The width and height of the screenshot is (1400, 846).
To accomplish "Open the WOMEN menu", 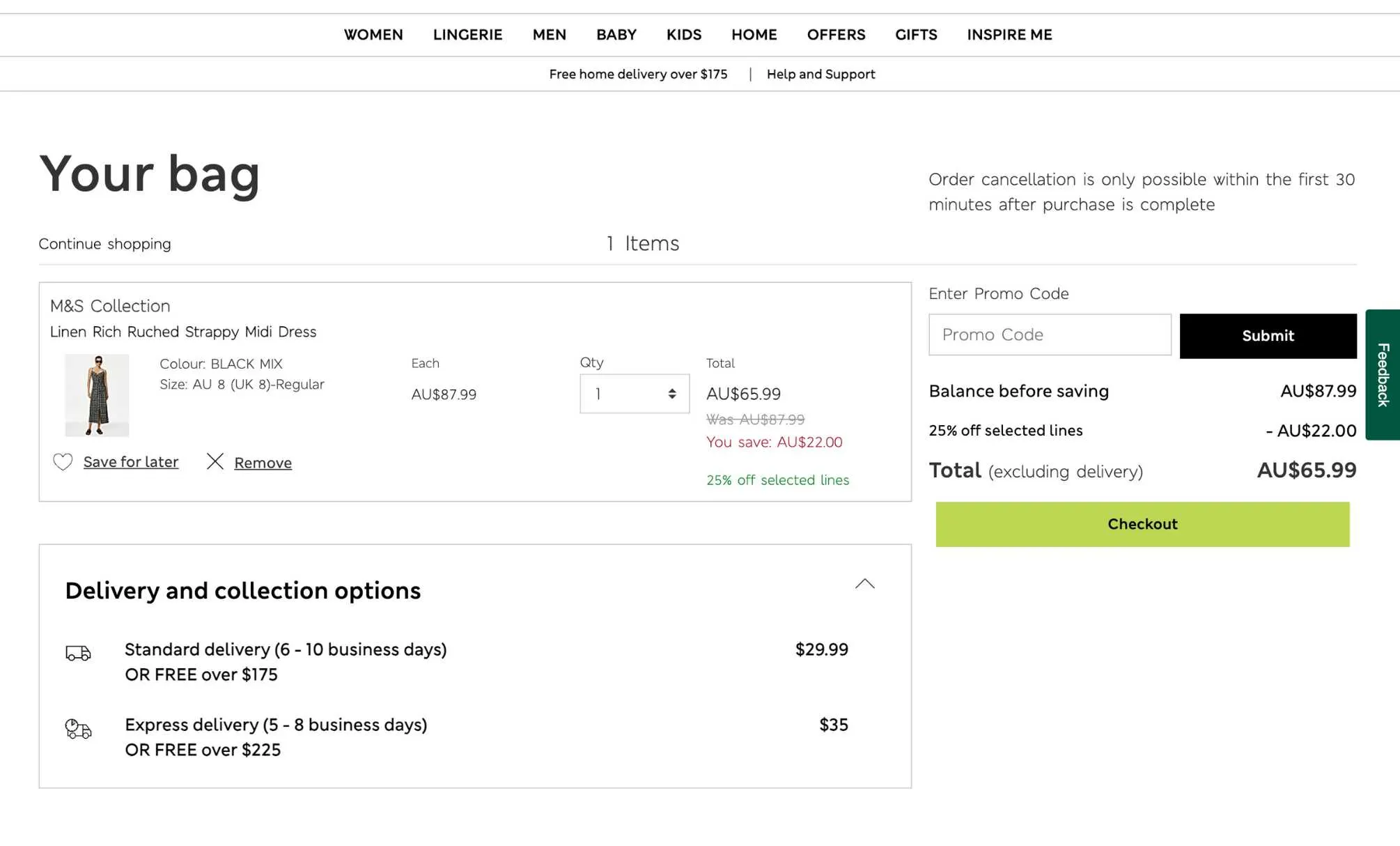I will (373, 35).
